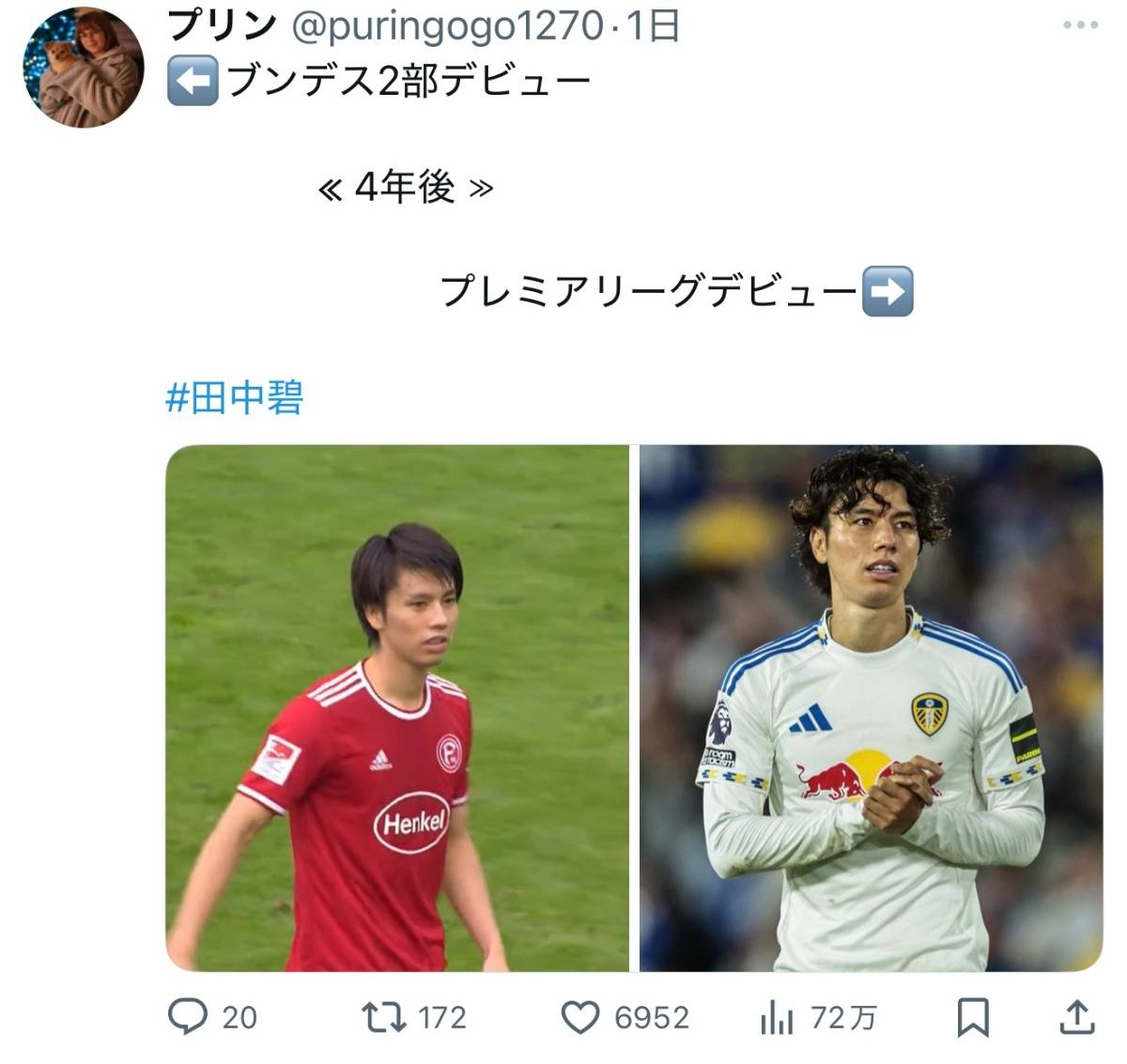Click the repost arrows icon
Viewport: 1127px width, 1064px height.
pos(383,1016)
